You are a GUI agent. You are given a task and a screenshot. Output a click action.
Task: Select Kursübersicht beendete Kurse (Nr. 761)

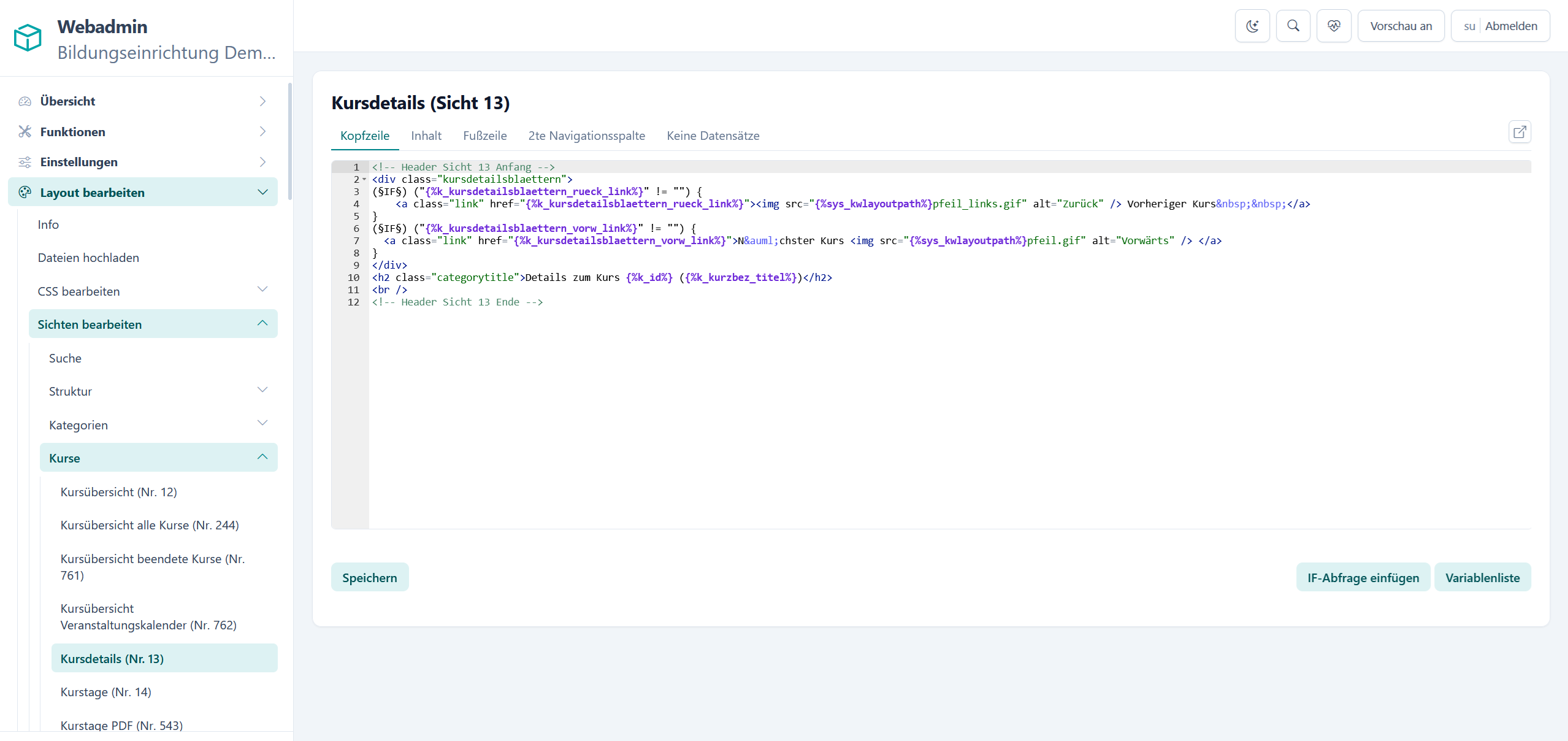(164, 567)
